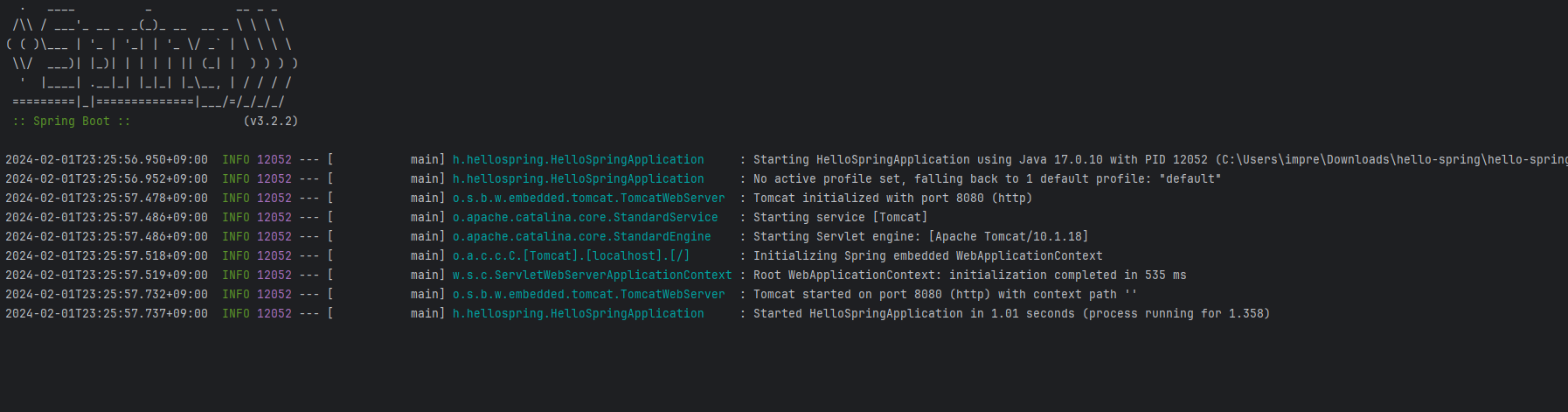The height and width of the screenshot is (412, 1568).
Task: Click the timestamp 2024-02-01T23:25:56.950+09:00
Action: click(107, 160)
